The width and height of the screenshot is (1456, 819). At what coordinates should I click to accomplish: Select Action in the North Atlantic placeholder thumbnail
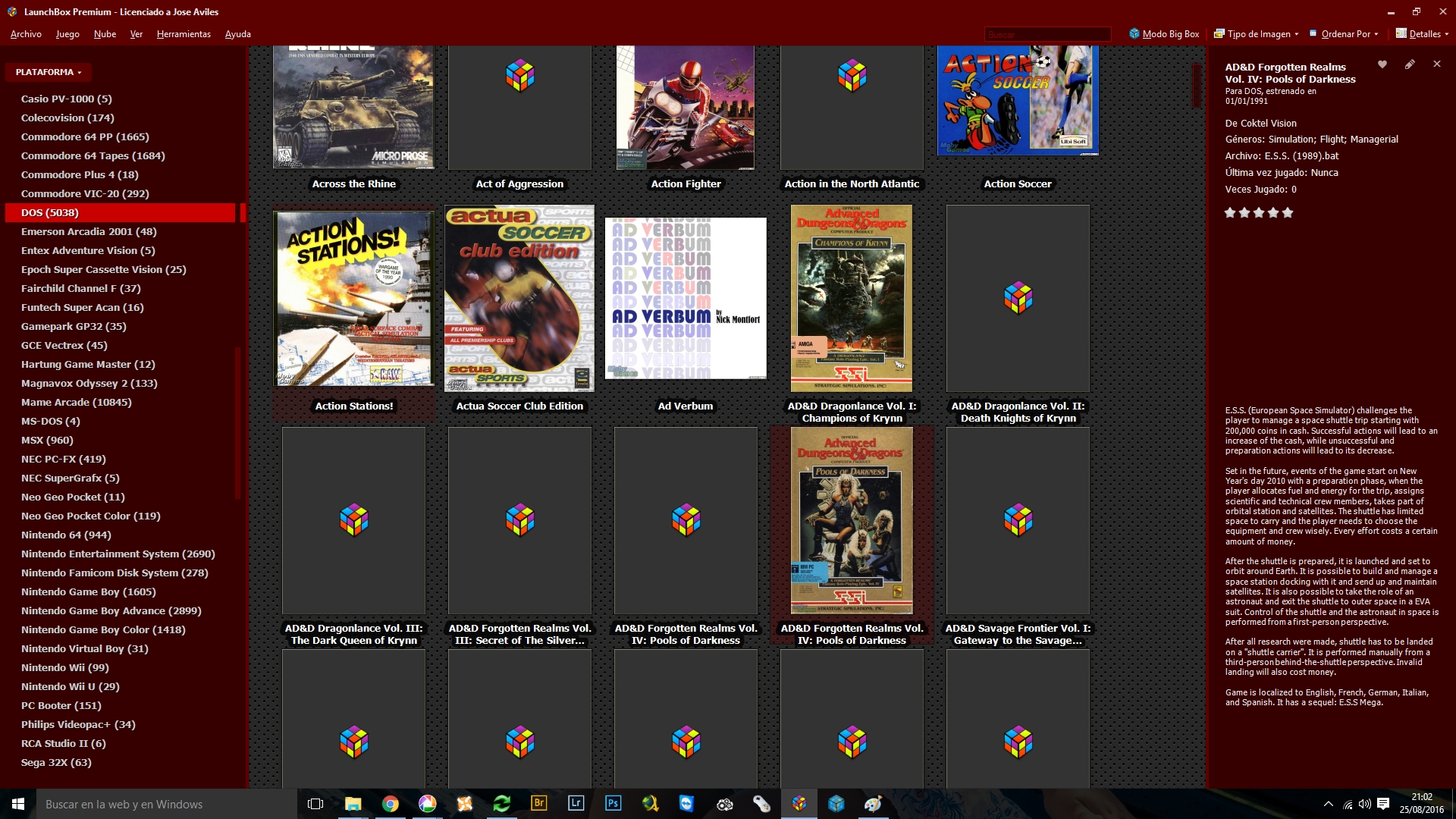coord(852,107)
